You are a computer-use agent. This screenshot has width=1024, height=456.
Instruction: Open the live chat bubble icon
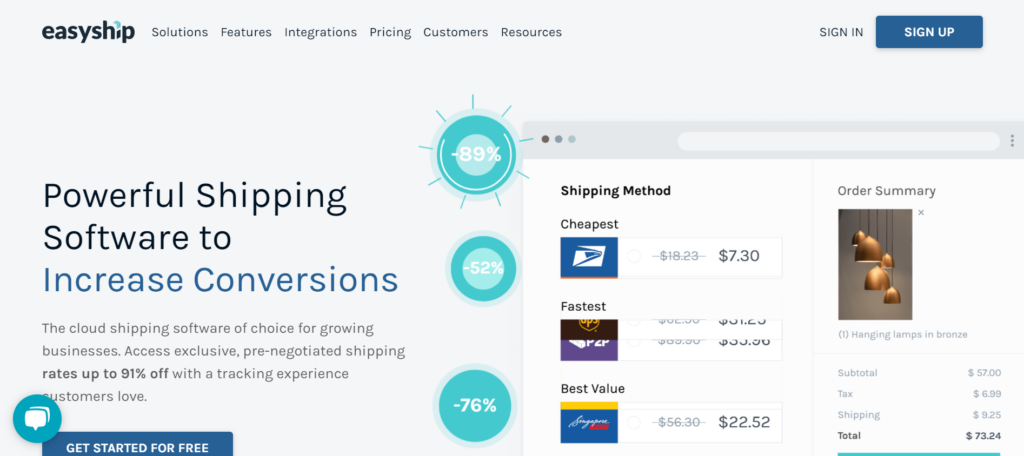point(37,419)
